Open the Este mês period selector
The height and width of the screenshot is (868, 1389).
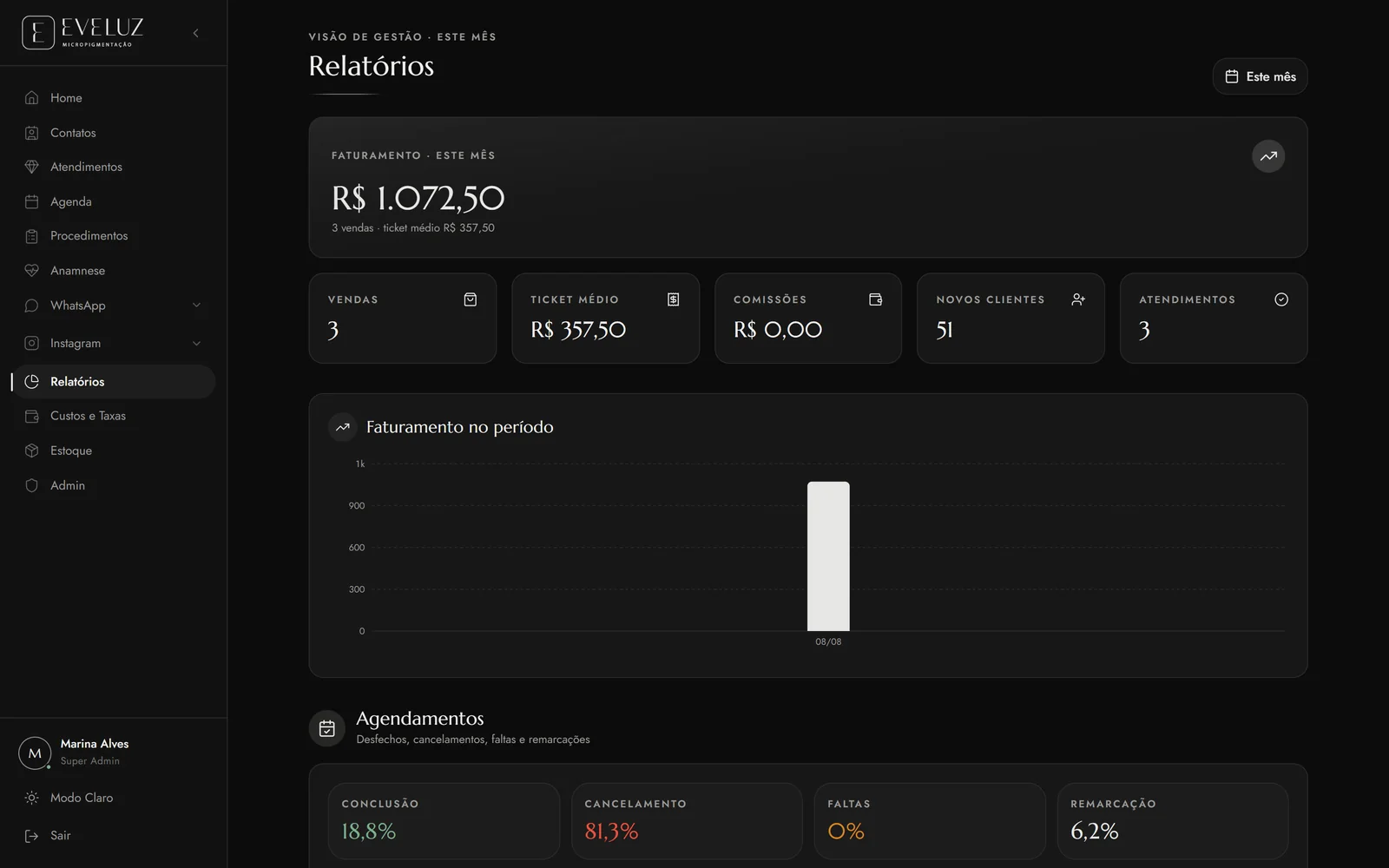pos(1260,76)
